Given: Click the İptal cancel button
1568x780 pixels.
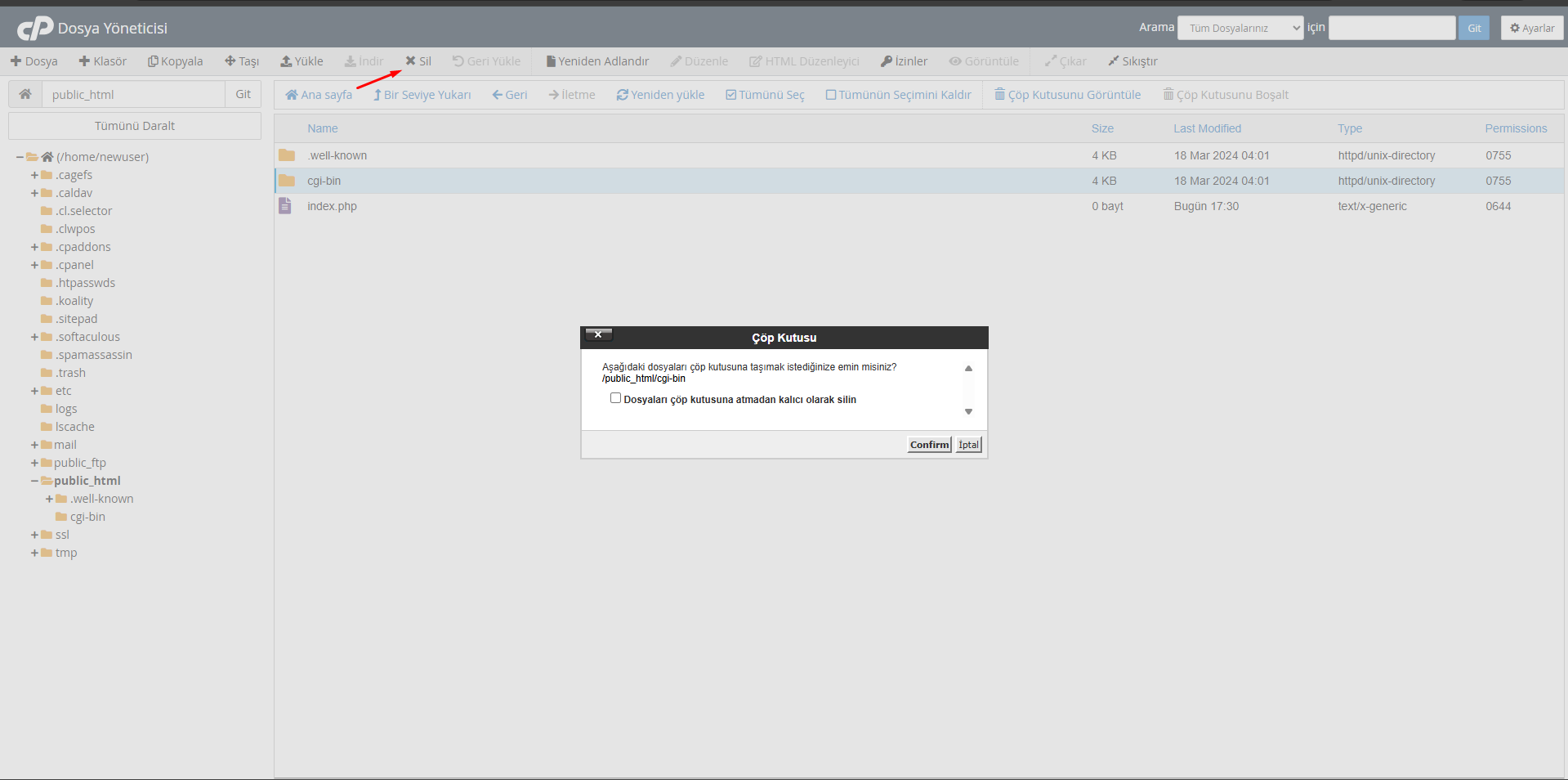Looking at the screenshot, I should point(969,445).
